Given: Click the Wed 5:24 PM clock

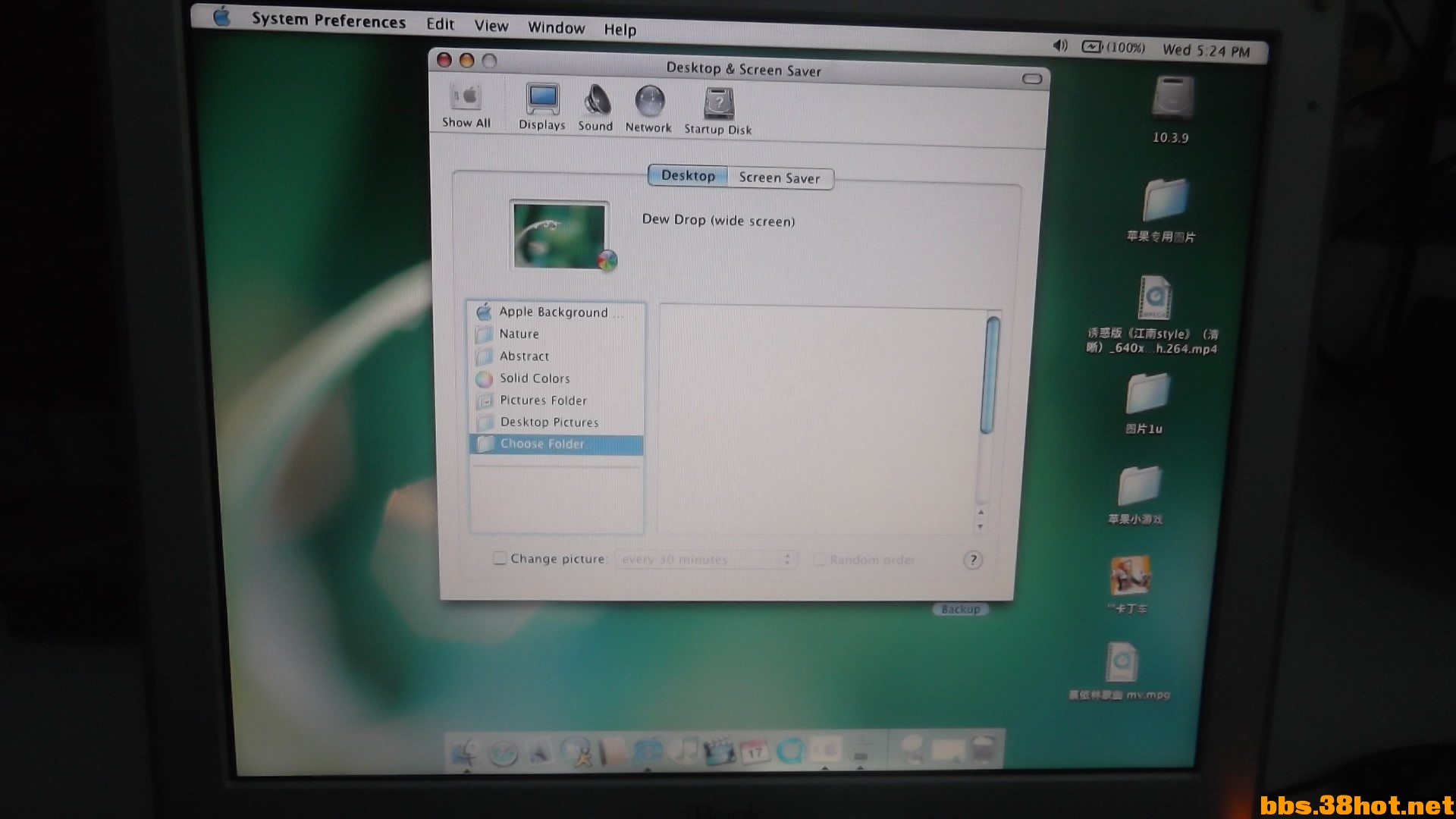Looking at the screenshot, I should click(1206, 51).
